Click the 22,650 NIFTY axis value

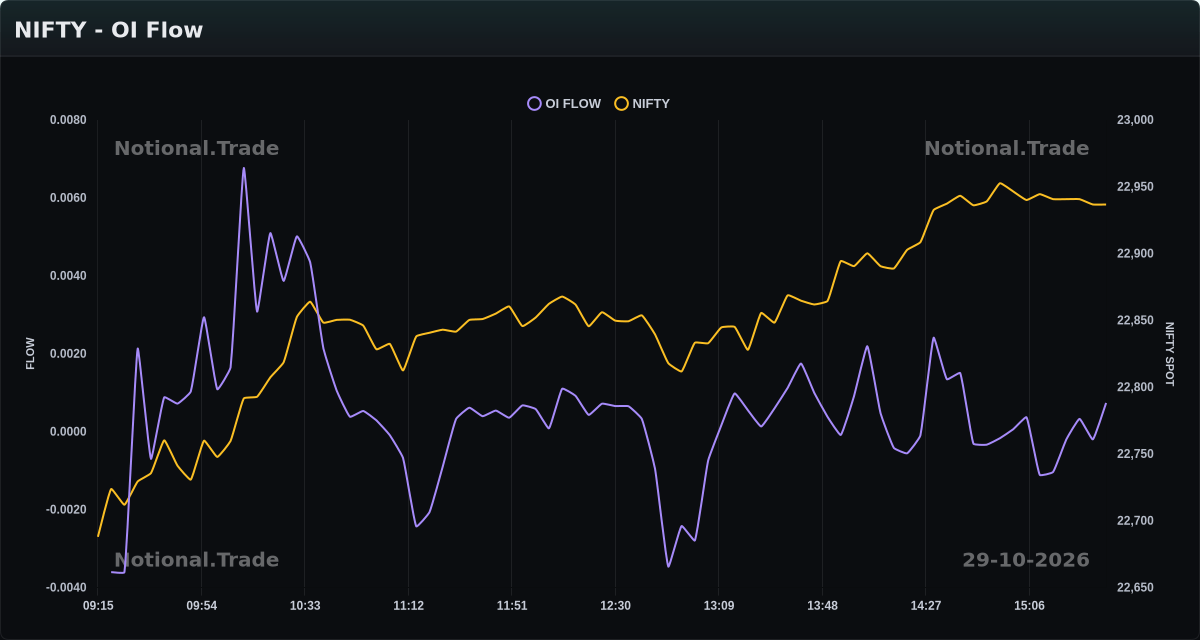[1135, 588]
